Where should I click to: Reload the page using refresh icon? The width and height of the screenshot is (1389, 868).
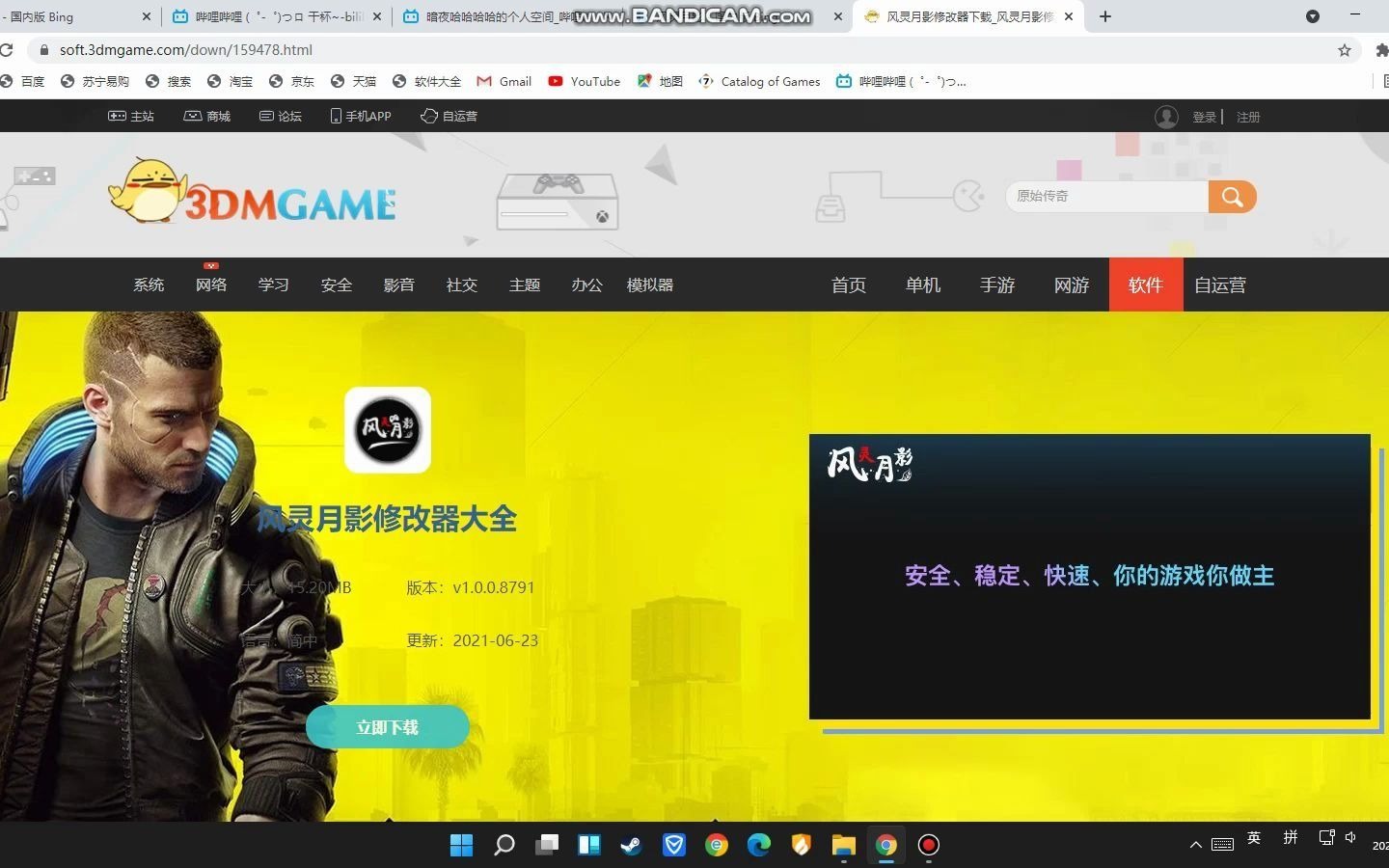pyautogui.click(x=6, y=50)
